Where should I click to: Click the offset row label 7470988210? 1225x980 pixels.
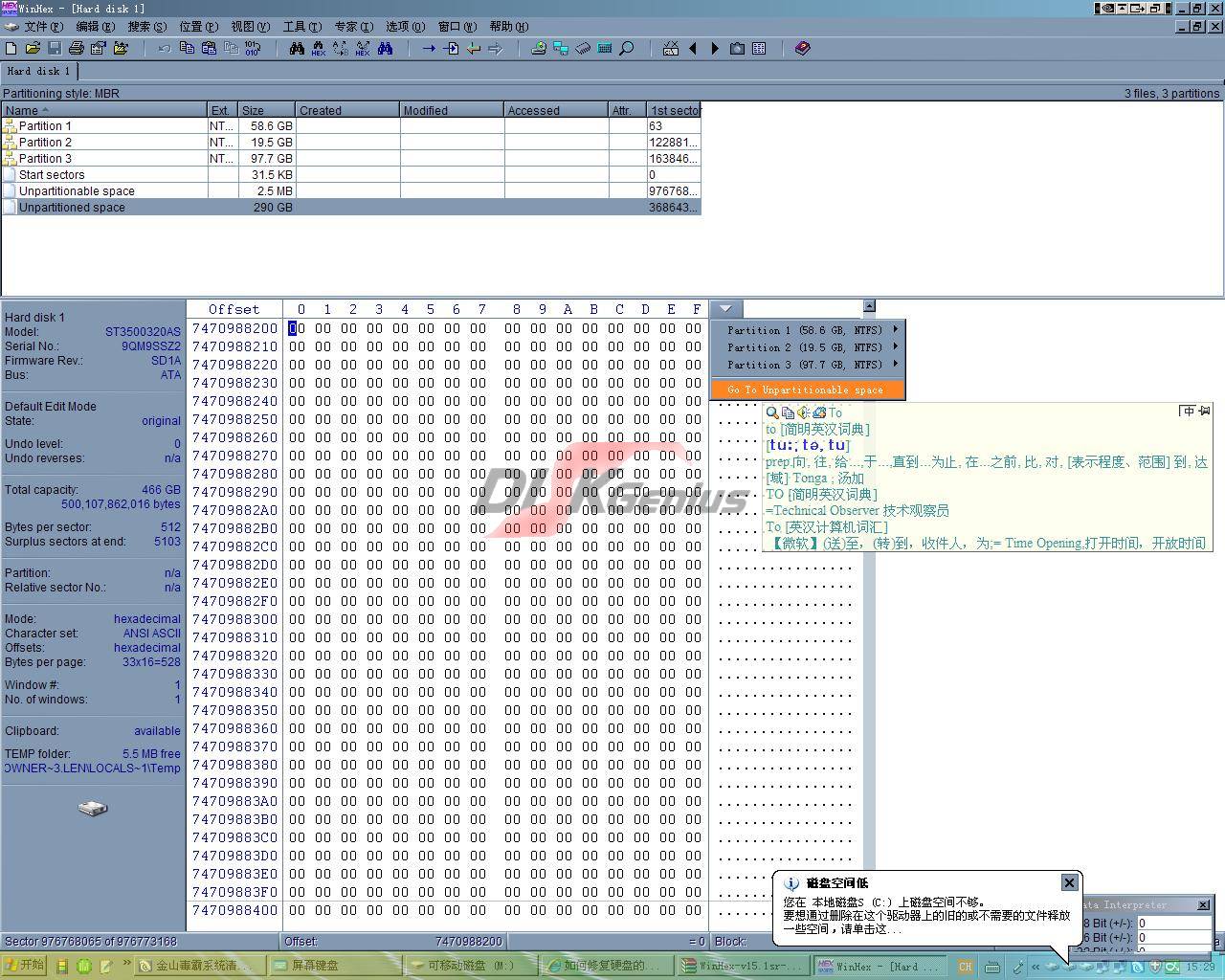[234, 346]
